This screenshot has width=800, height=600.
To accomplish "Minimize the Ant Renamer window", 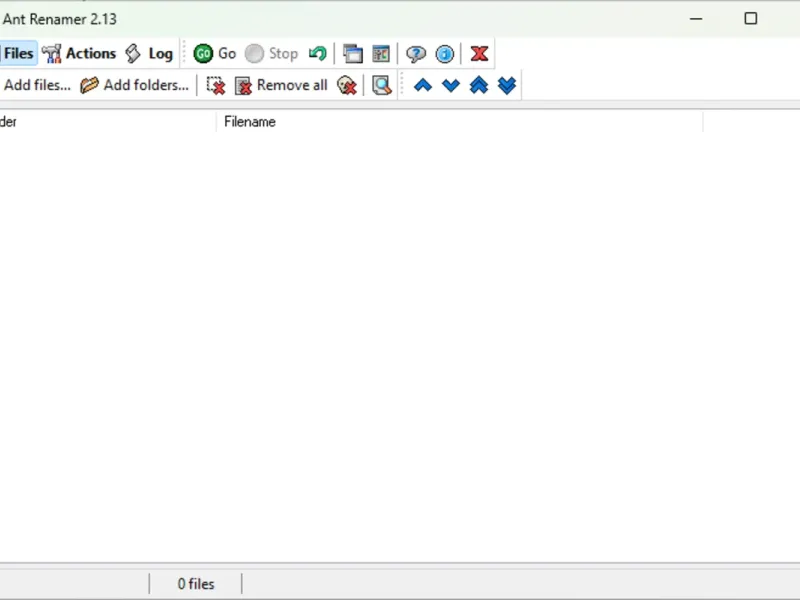I will coord(696,19).
